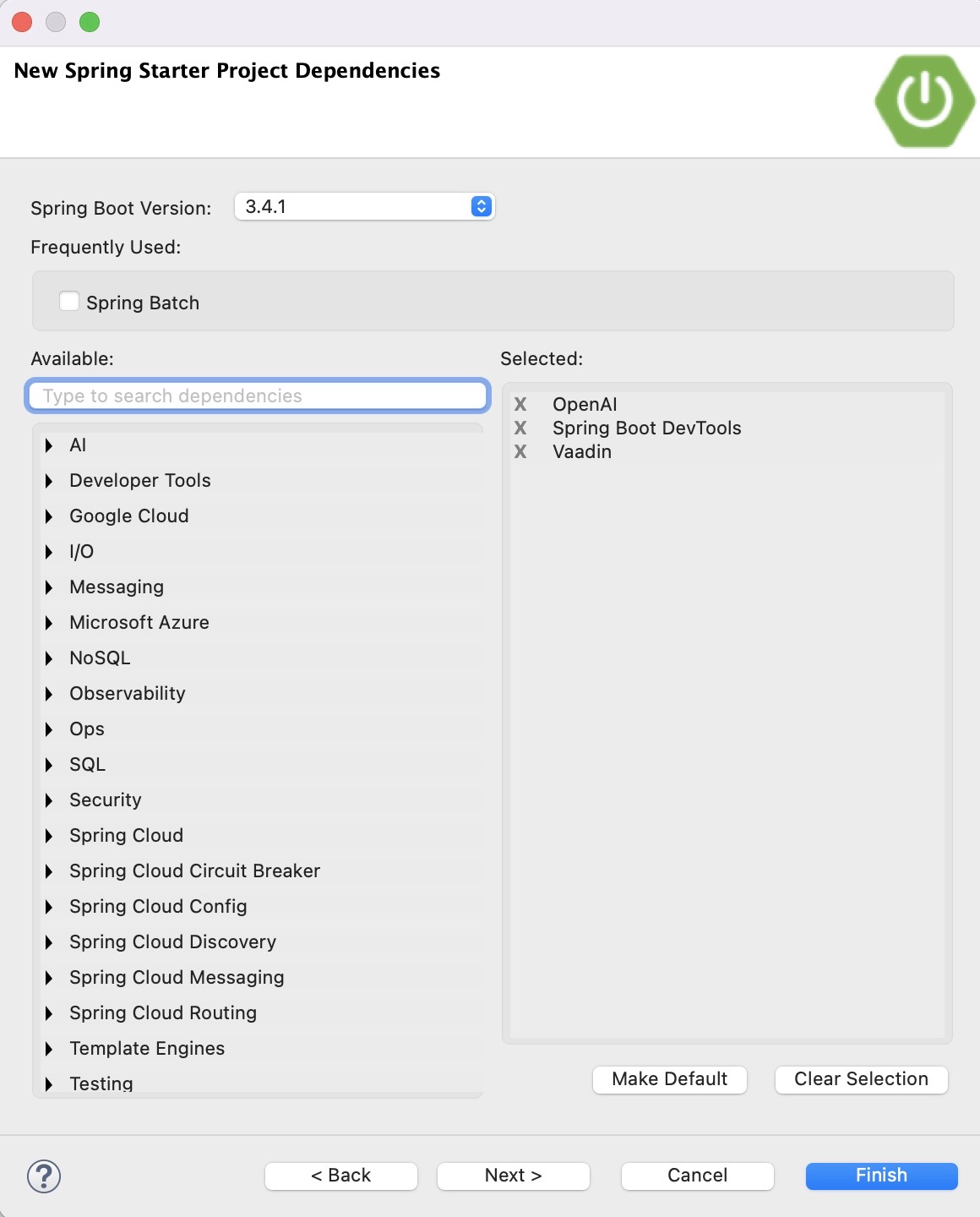980x1217 pixels.
Task: Go back with the < Back button
Action: click(x=341, y=1176)
